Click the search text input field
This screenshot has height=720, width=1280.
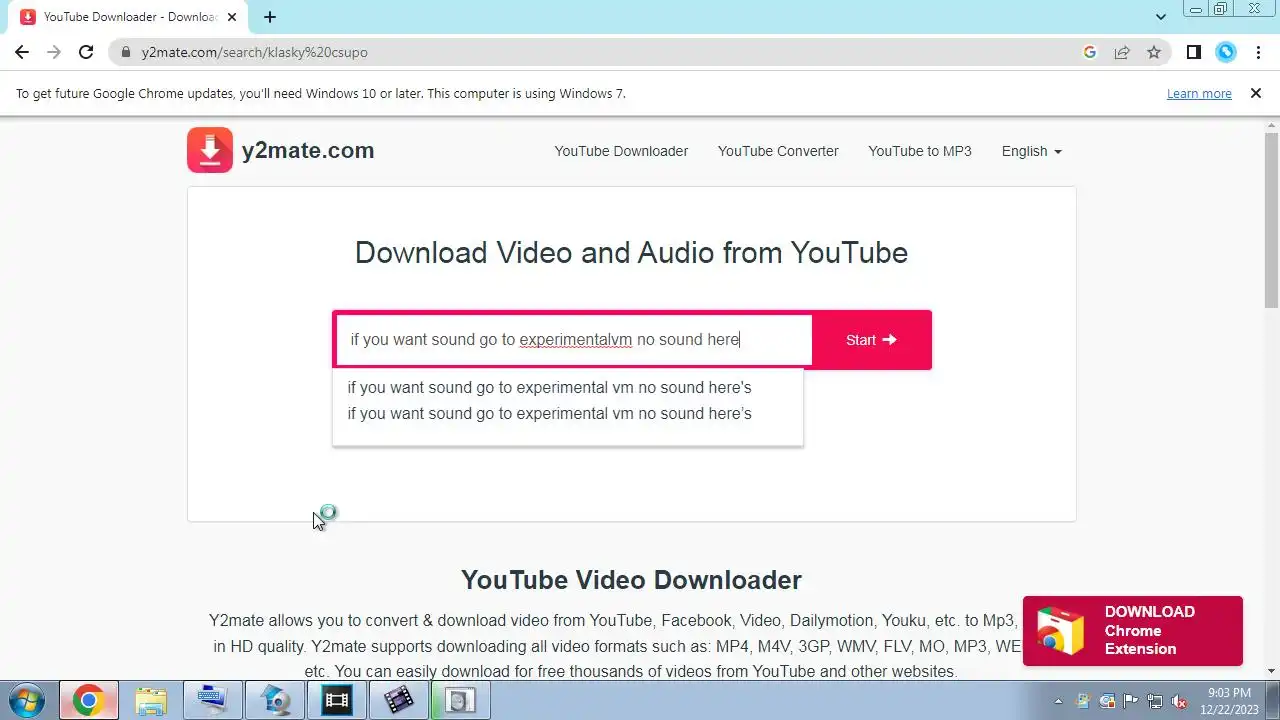[x=574, y=340]
